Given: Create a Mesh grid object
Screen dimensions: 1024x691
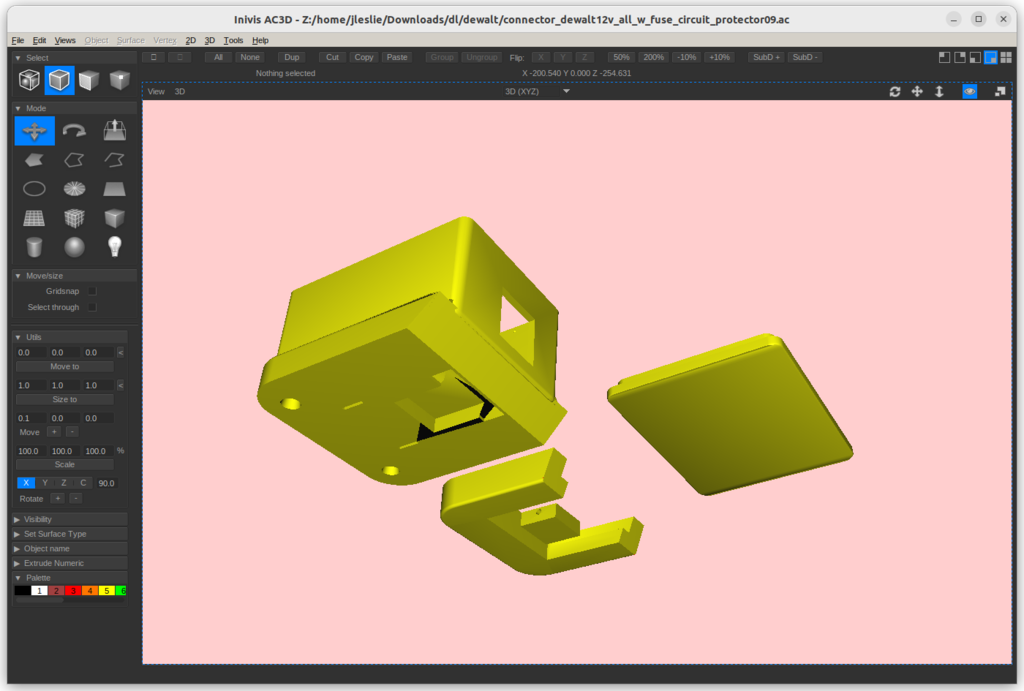Looking at the screenshot, I should (34, 218).
